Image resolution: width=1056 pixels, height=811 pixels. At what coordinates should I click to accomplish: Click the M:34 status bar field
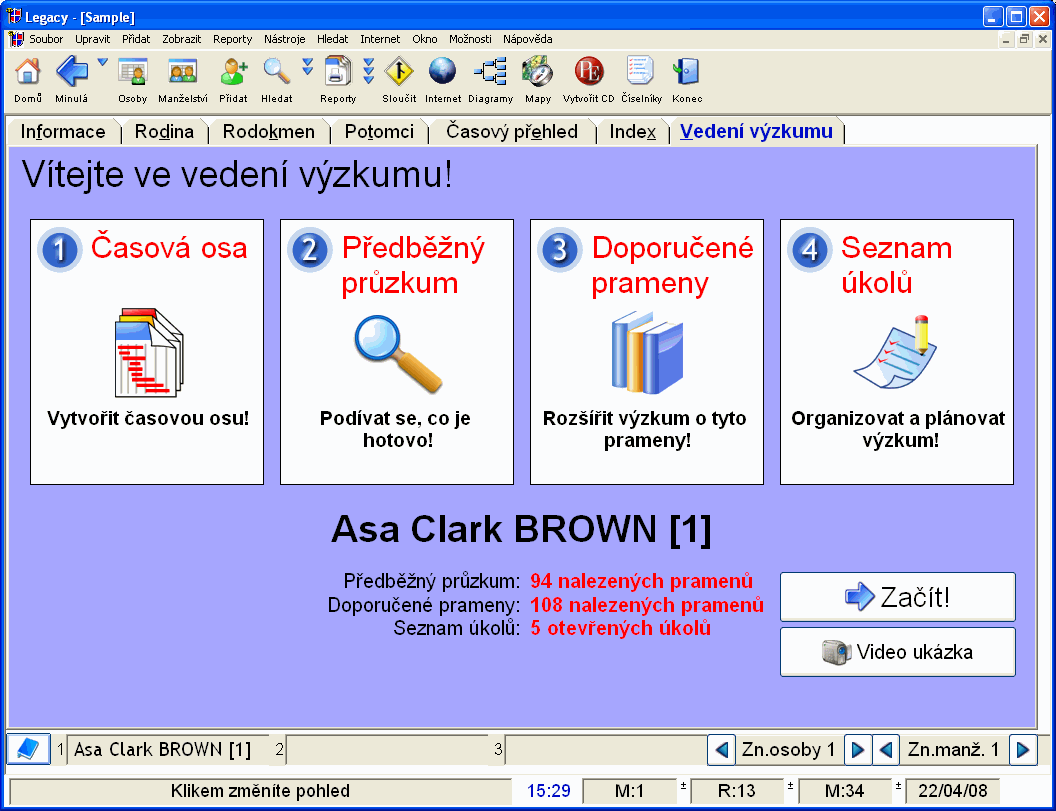pos(845,791)
